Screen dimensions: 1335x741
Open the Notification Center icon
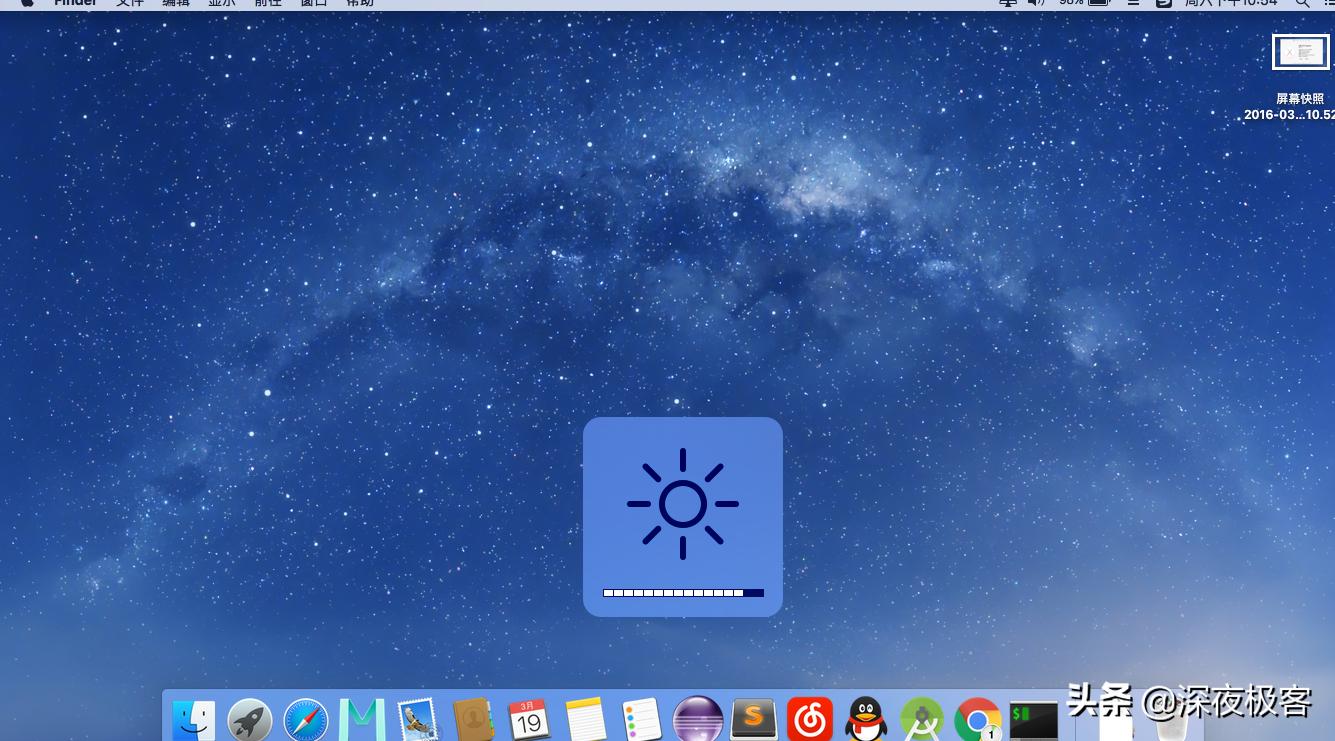click(1330, 3)
